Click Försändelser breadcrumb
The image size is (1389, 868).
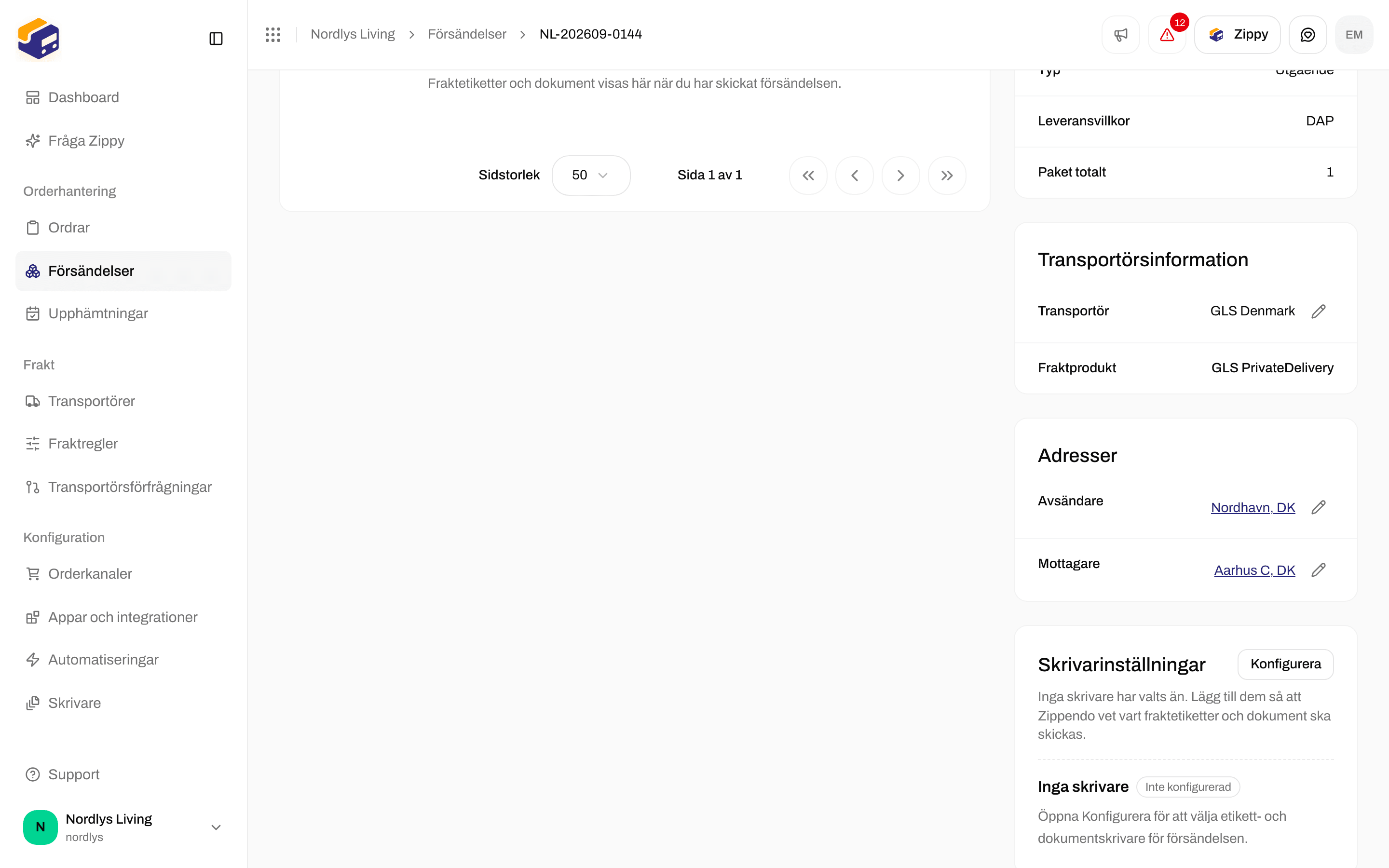[467, 34]
